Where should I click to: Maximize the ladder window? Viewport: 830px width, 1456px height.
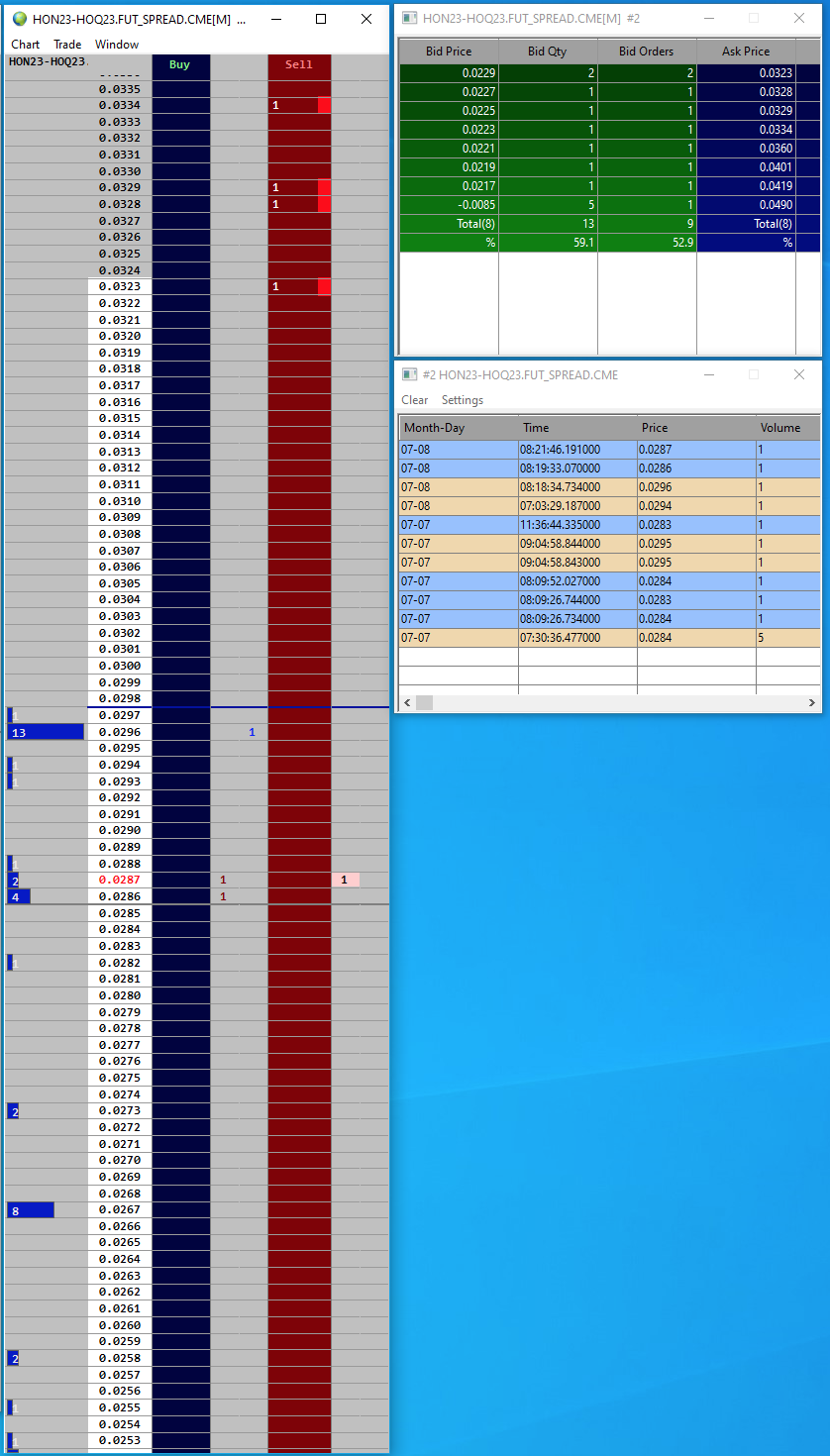coord(321,19)
